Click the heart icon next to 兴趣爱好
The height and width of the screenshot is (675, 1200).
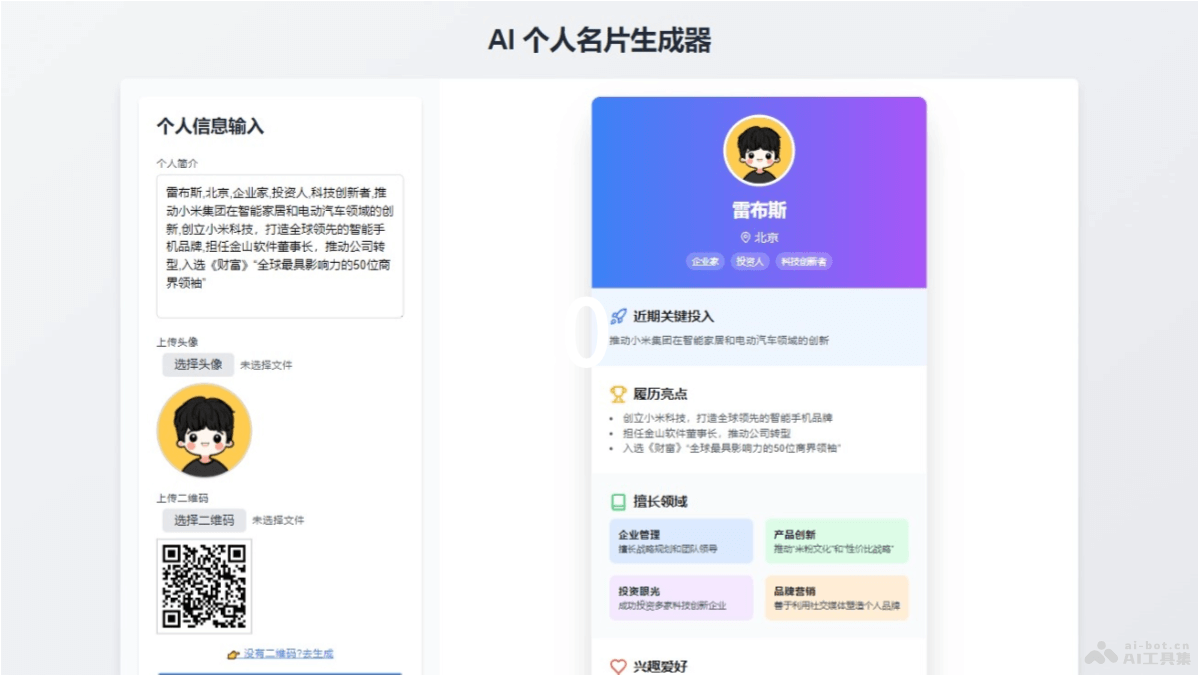[617, 665]
